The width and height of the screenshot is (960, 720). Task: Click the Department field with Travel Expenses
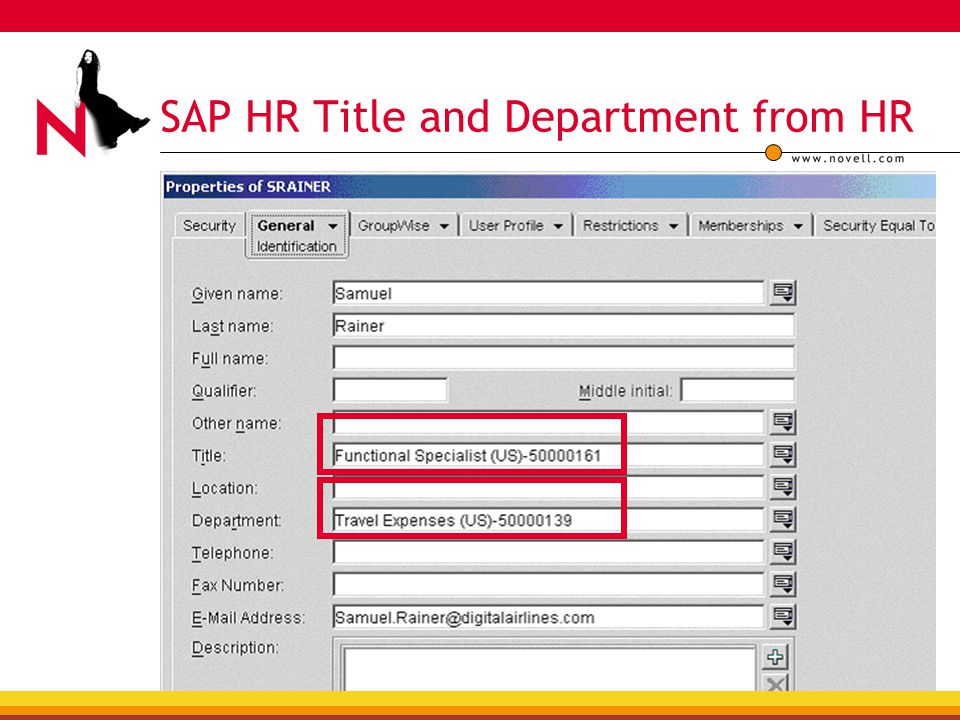[x=549, y=520]
